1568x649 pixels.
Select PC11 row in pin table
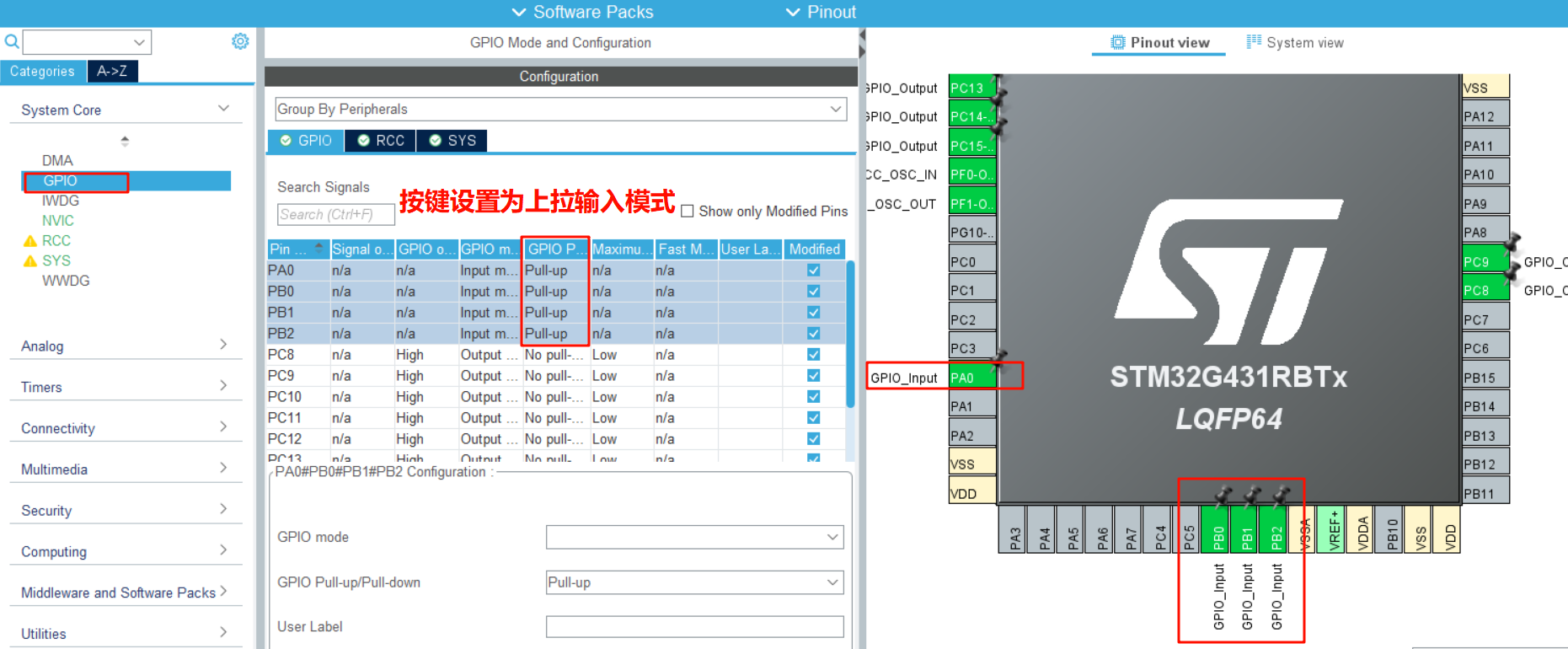coord(556,418)
